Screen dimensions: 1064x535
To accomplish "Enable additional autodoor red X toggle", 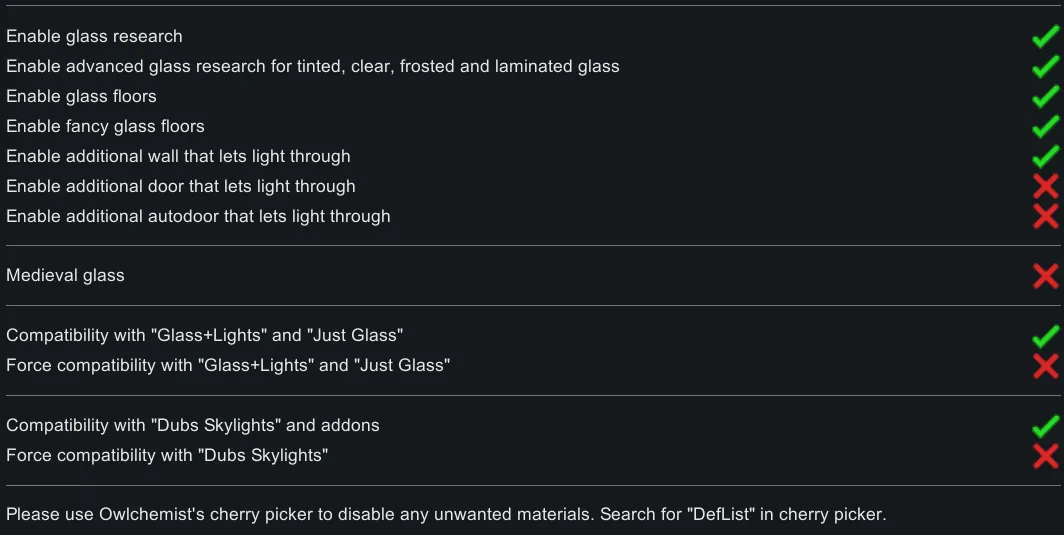I will (1045, 216).
